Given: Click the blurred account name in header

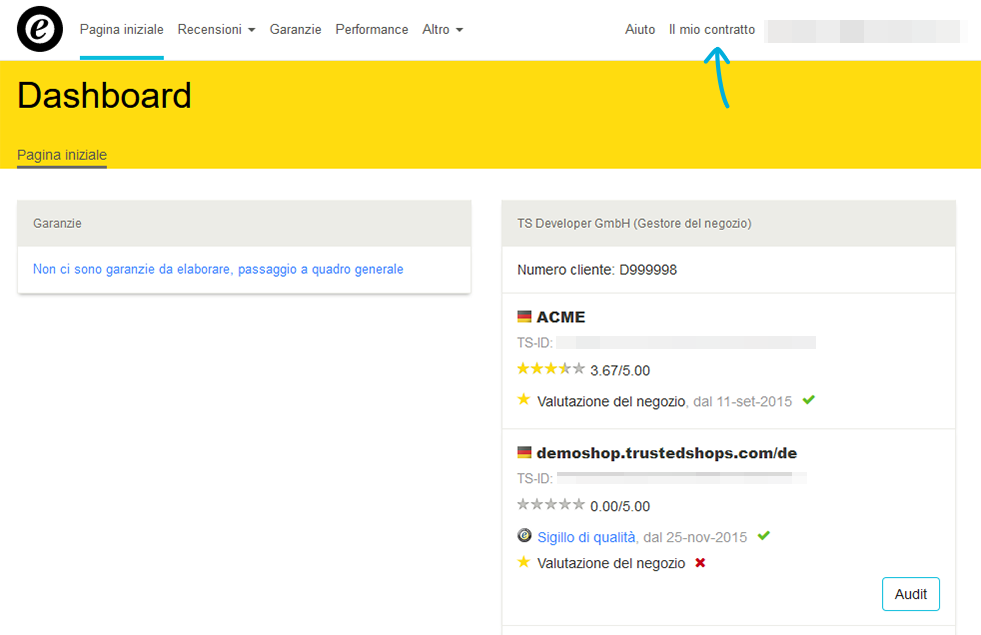Looking at the screenshot, I should coord(863,31).
